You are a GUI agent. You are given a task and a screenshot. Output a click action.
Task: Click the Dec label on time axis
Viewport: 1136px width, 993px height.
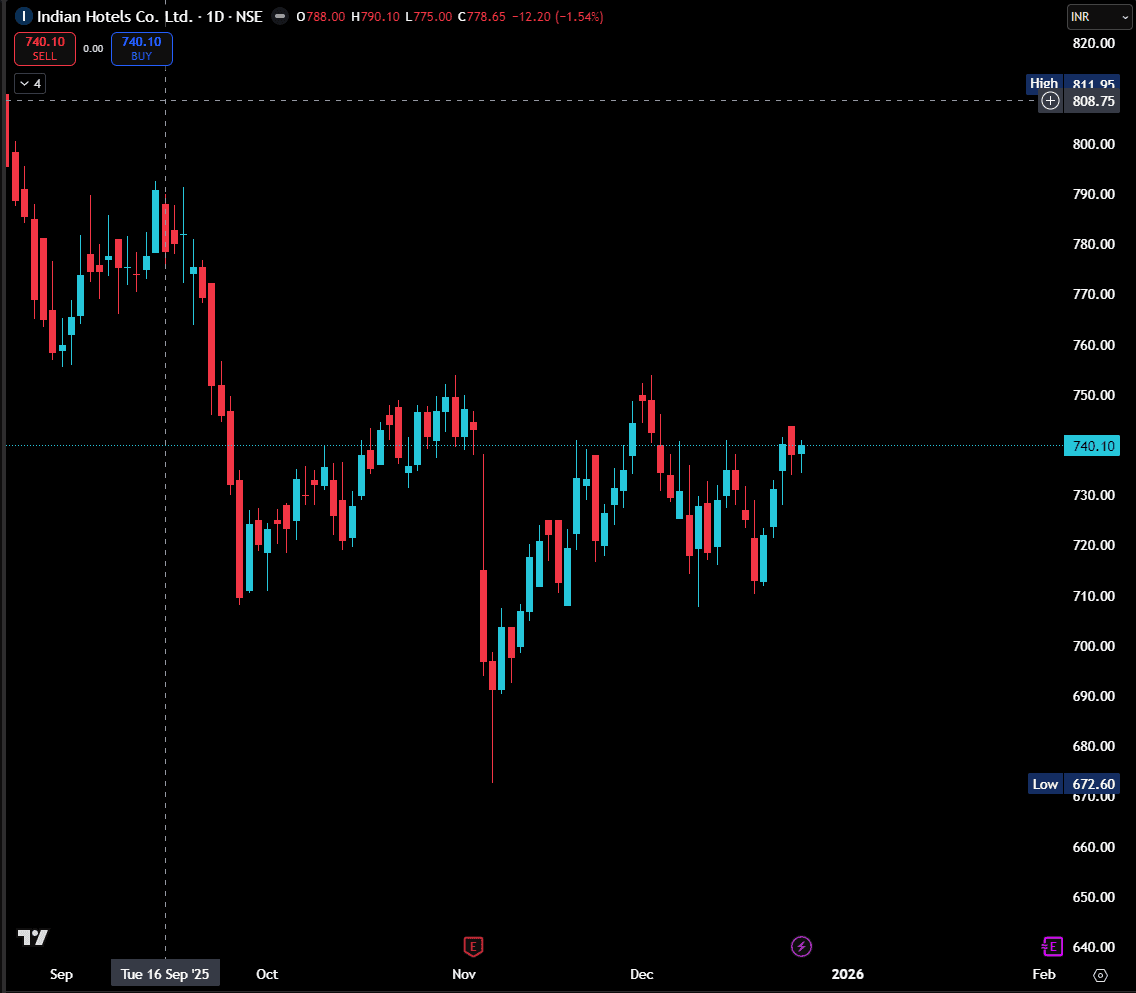pyautogui.click(x=642, y=973)
